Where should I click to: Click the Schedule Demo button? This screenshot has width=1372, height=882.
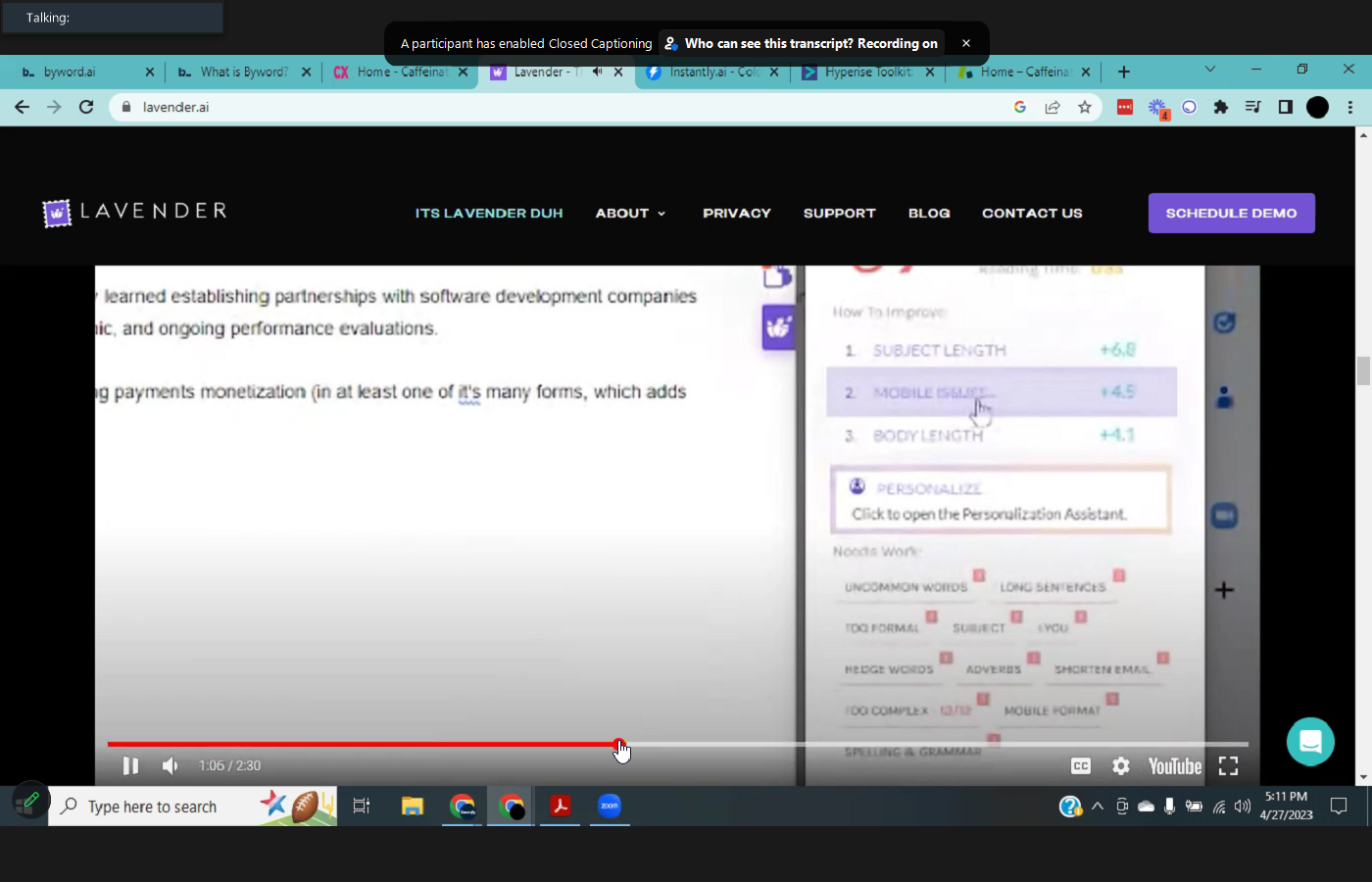(x=1231, y=213)
